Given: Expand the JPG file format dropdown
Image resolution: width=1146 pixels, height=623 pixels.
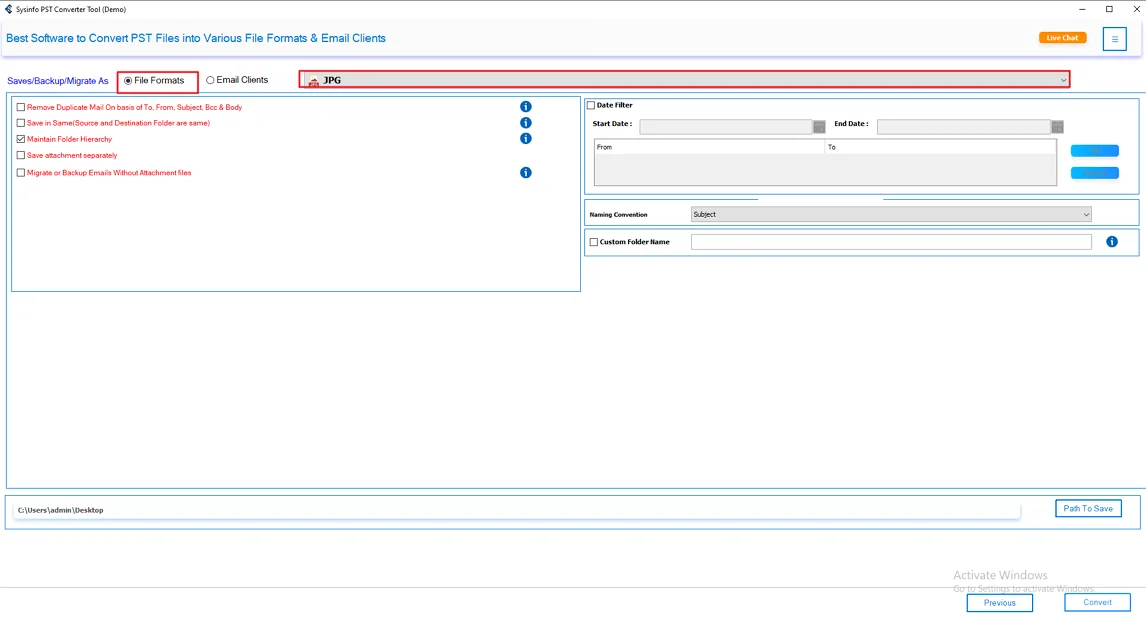Looking at the screenshot, I should click(685, 80).
